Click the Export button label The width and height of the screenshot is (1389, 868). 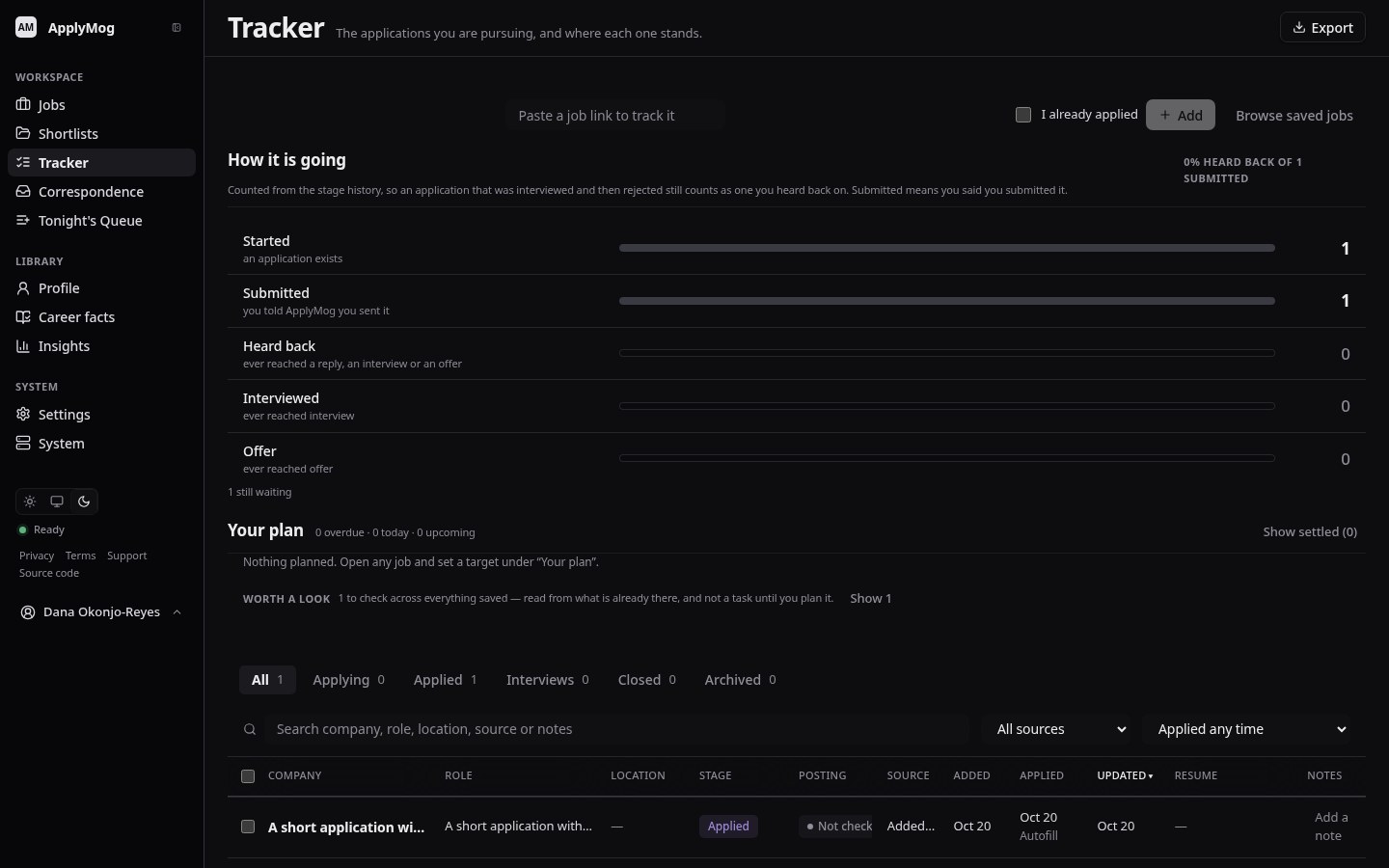click(1332, 28)
